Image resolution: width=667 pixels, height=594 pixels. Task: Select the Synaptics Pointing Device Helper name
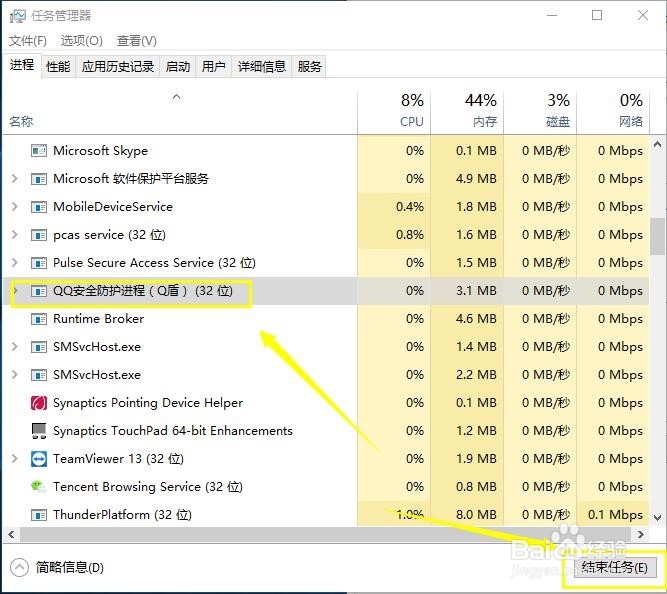(x=148, y=403)
